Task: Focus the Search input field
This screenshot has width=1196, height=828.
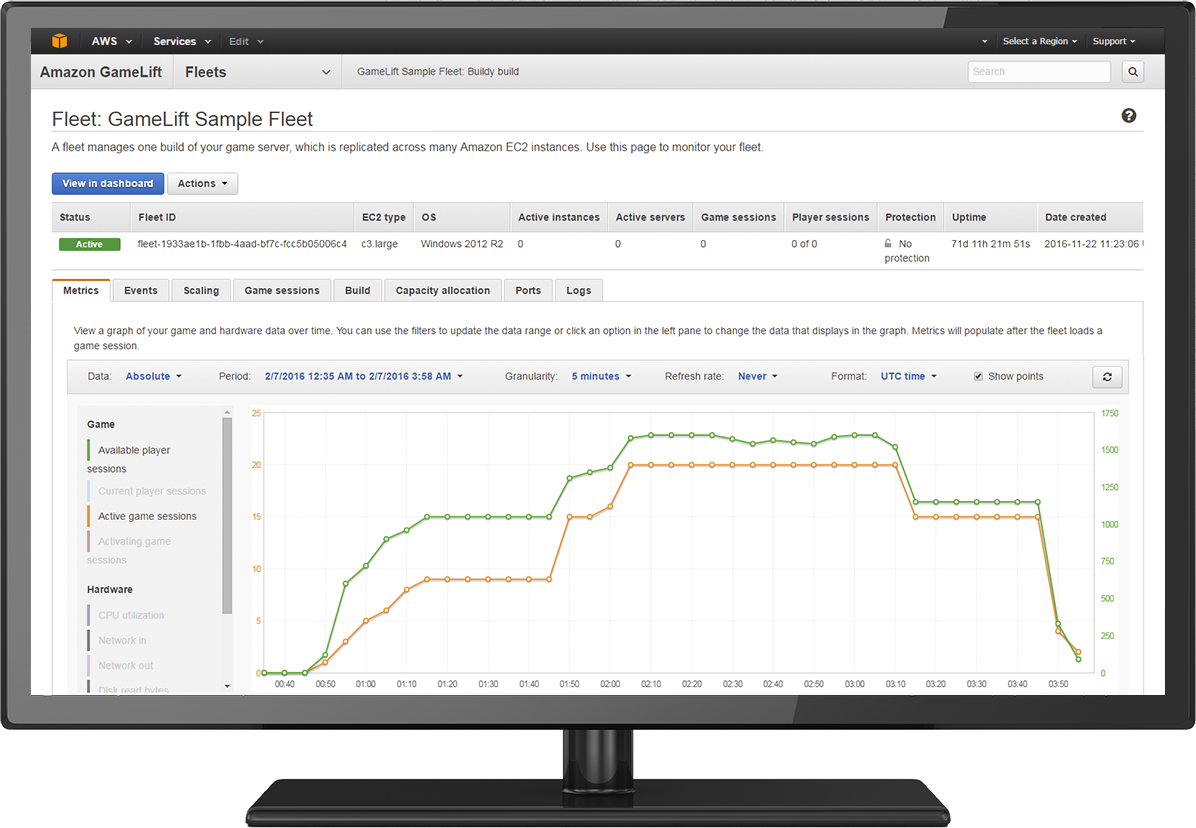Action: click(x=1039, y=72)
